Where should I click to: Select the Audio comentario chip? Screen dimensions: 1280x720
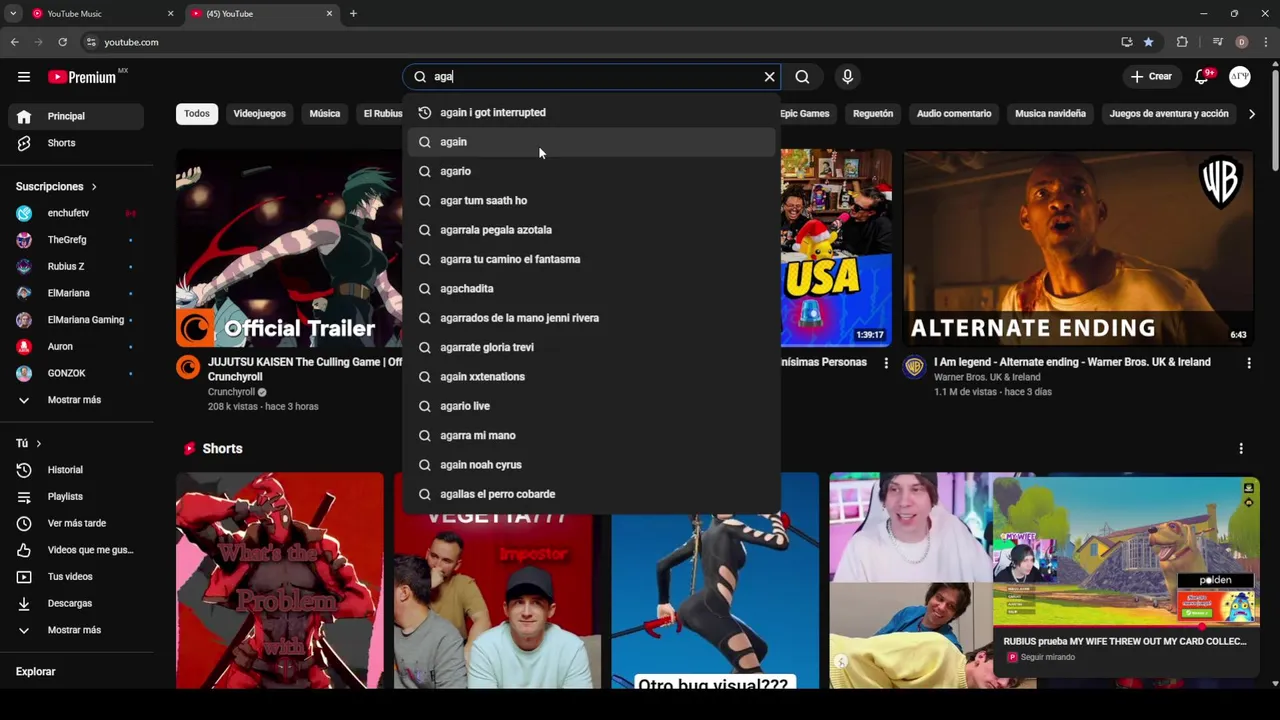954,114
